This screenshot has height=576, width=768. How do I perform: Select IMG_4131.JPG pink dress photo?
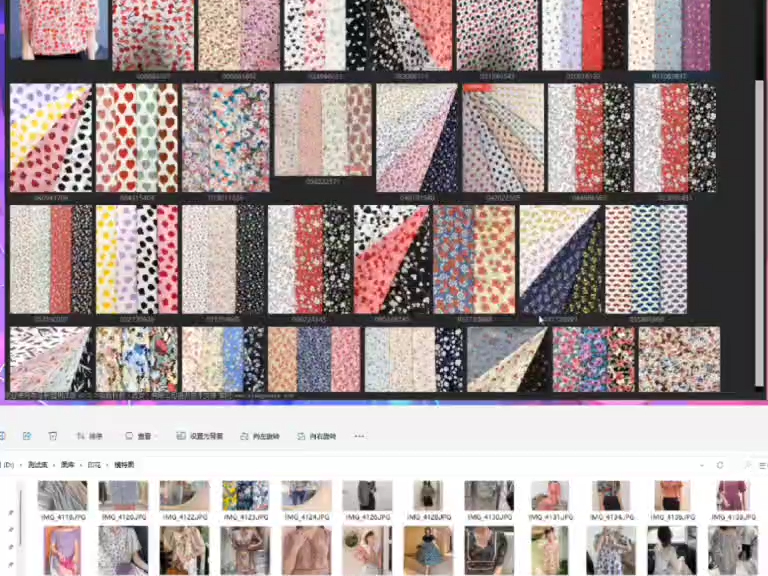coord(550,500)
